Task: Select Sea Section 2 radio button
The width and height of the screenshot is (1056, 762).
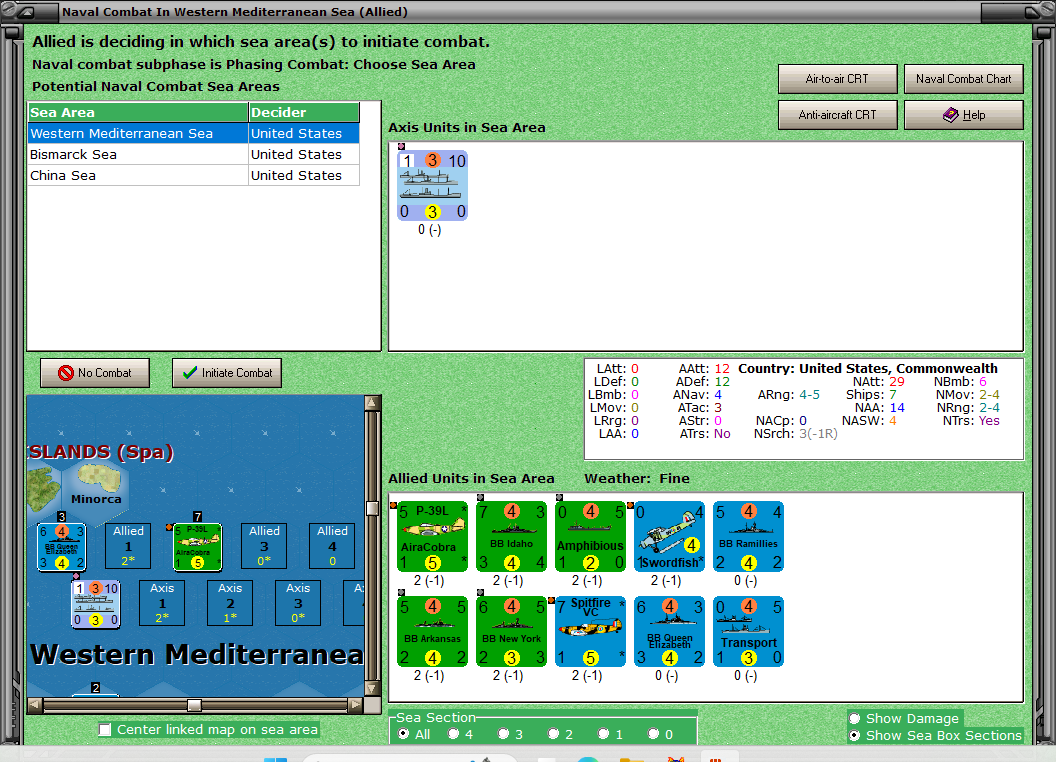Action: [553, 734]
